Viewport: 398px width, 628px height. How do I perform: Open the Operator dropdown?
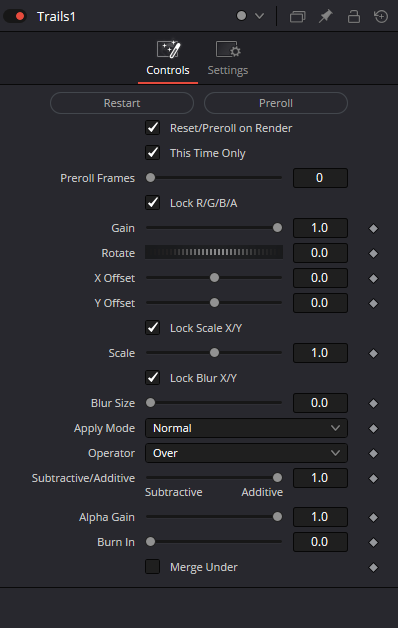[246, 453]
